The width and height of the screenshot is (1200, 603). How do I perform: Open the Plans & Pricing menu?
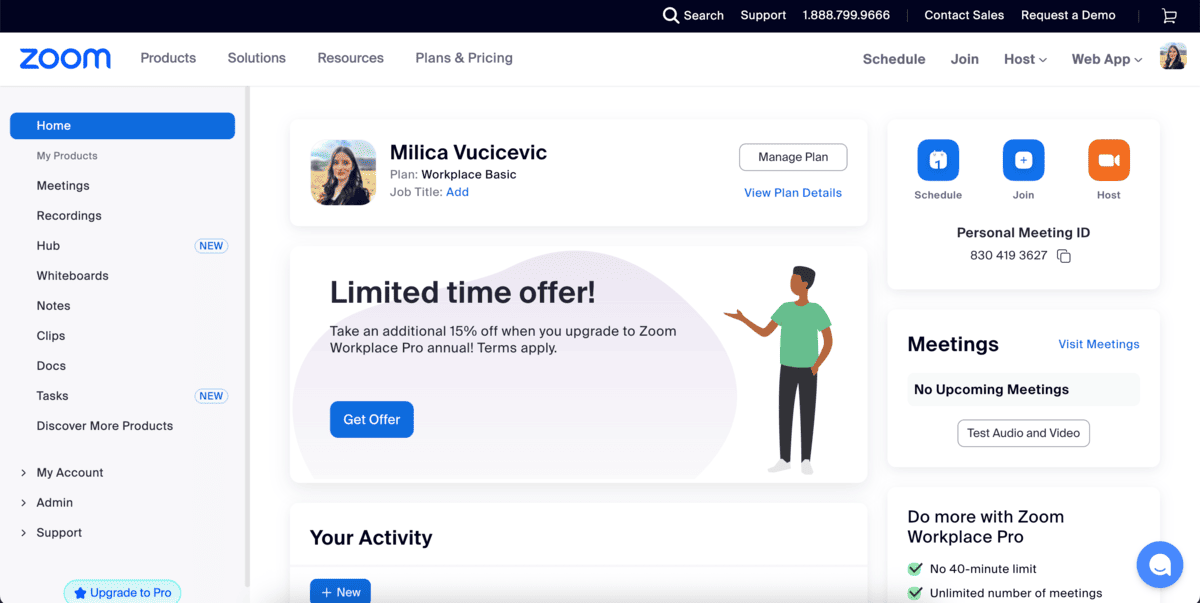[464, 58]
